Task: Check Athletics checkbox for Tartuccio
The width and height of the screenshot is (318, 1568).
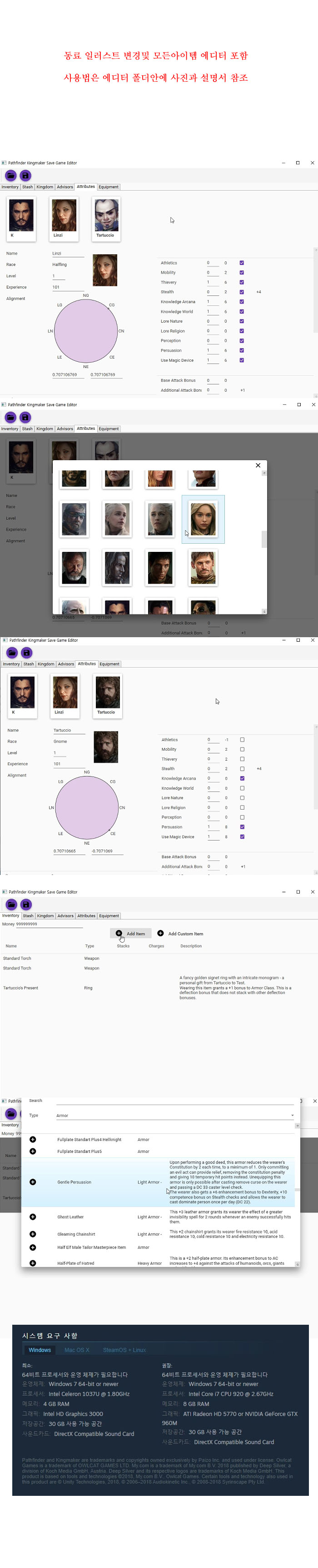Action: click(243, 740)
